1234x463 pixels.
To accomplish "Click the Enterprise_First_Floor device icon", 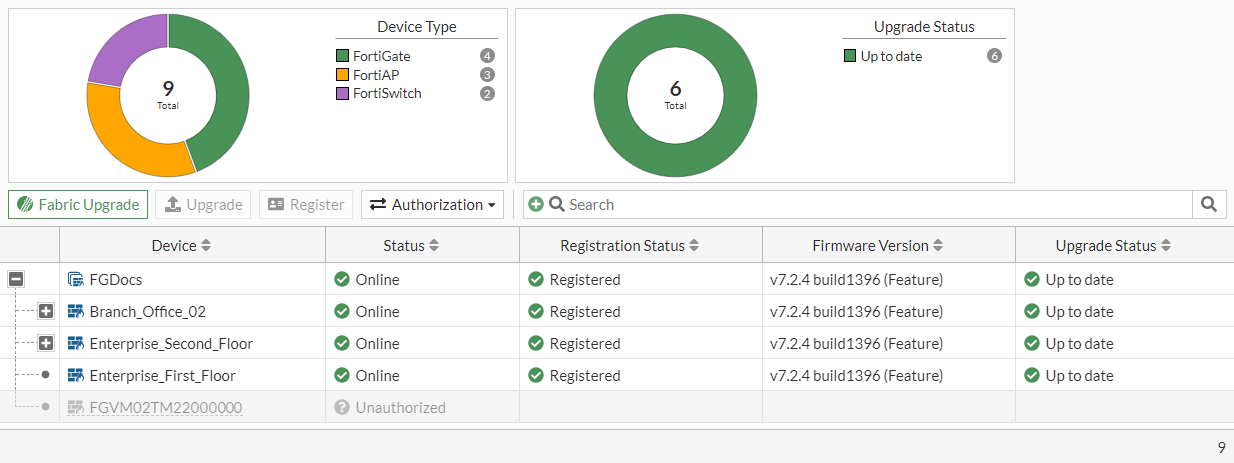I will pyautogui.click(x=75, y=376).
